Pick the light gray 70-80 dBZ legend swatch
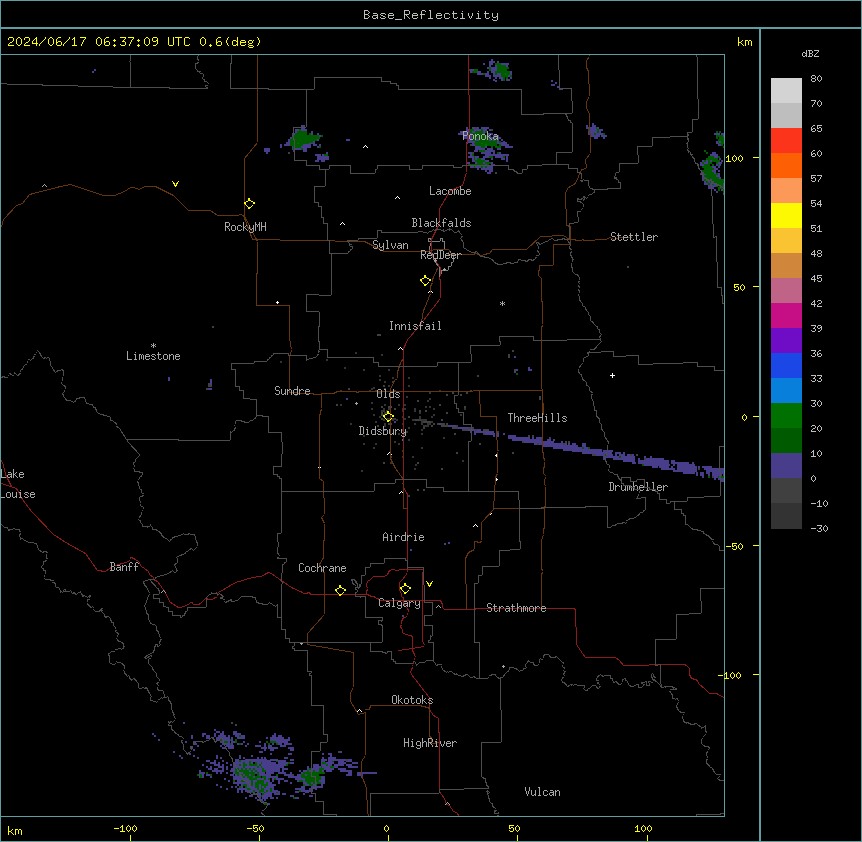 click(786, 91)
